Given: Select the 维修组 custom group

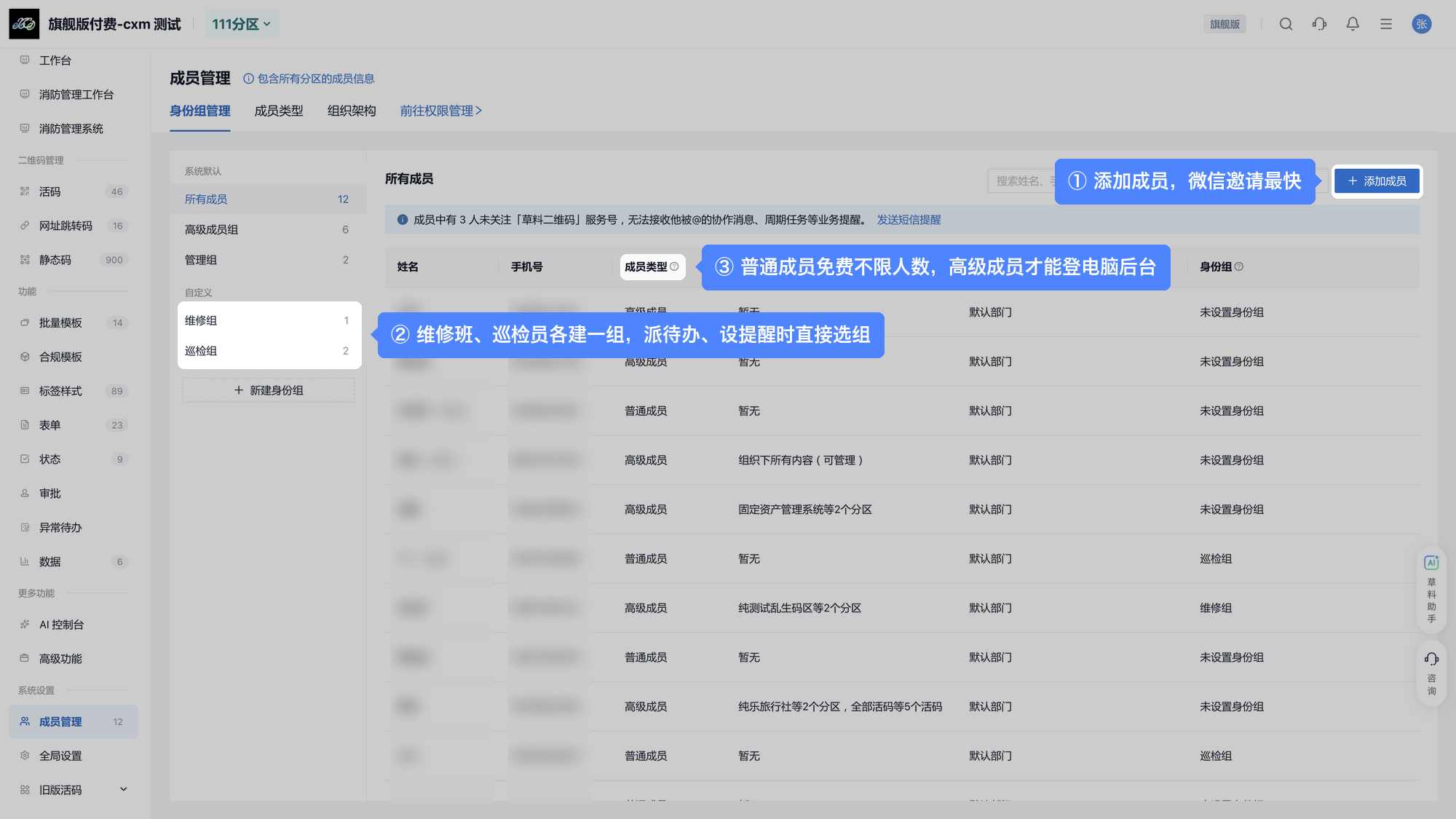Looking at the screenshot, I should [x=267, y=320].
